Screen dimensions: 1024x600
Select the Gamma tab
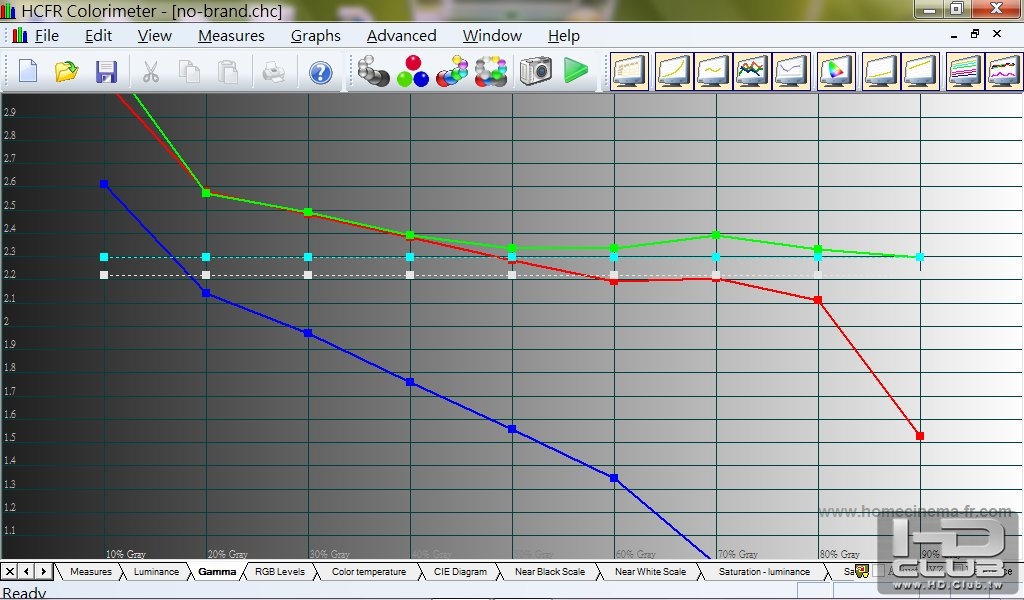pos(217,571)
